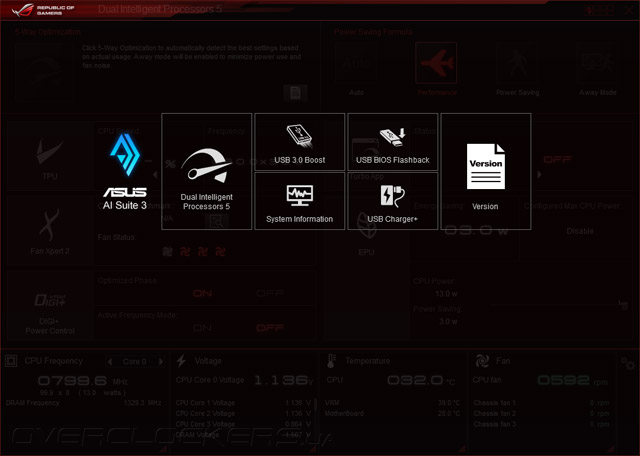640x456 pixels.
Task: Show the previous core in CPU Frequency
Action: tap(109, 362)
